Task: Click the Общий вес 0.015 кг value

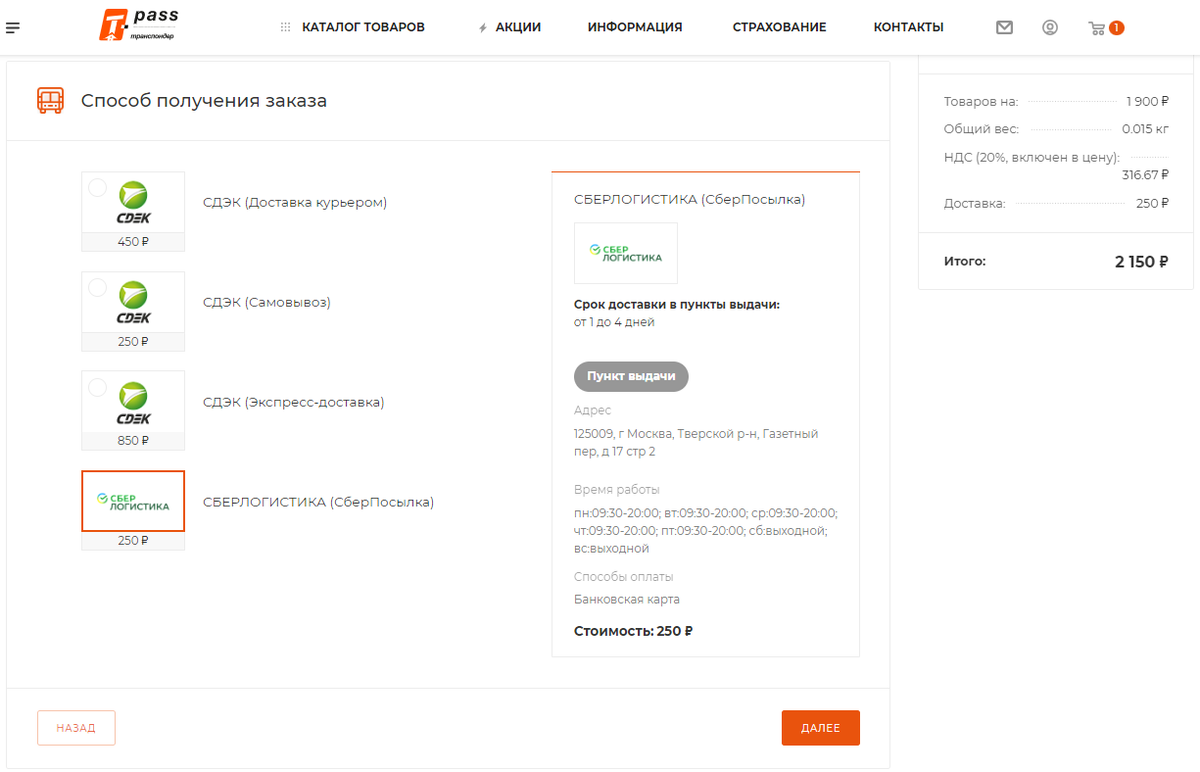Action: pos(1145,129)
